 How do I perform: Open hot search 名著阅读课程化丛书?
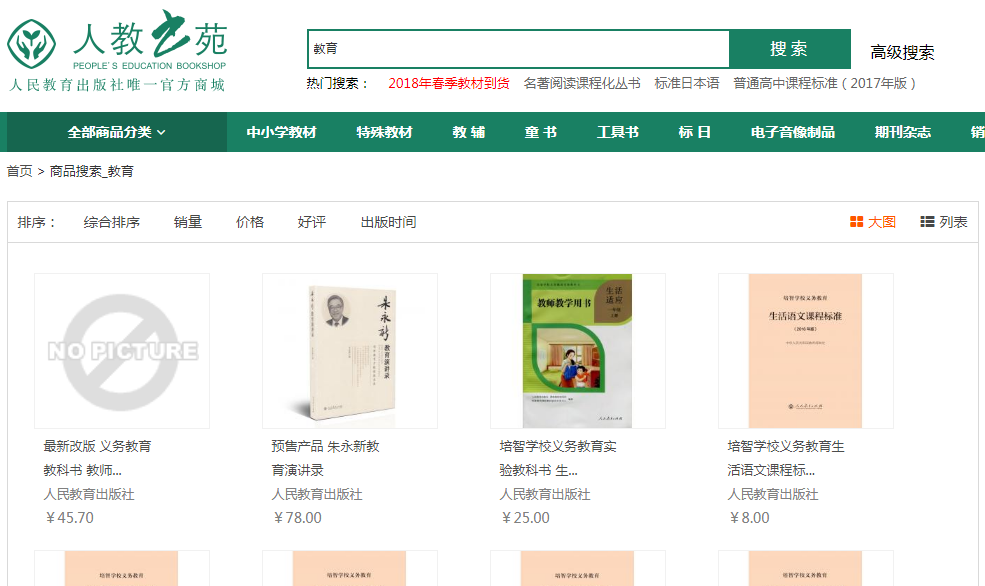point(582,84)
